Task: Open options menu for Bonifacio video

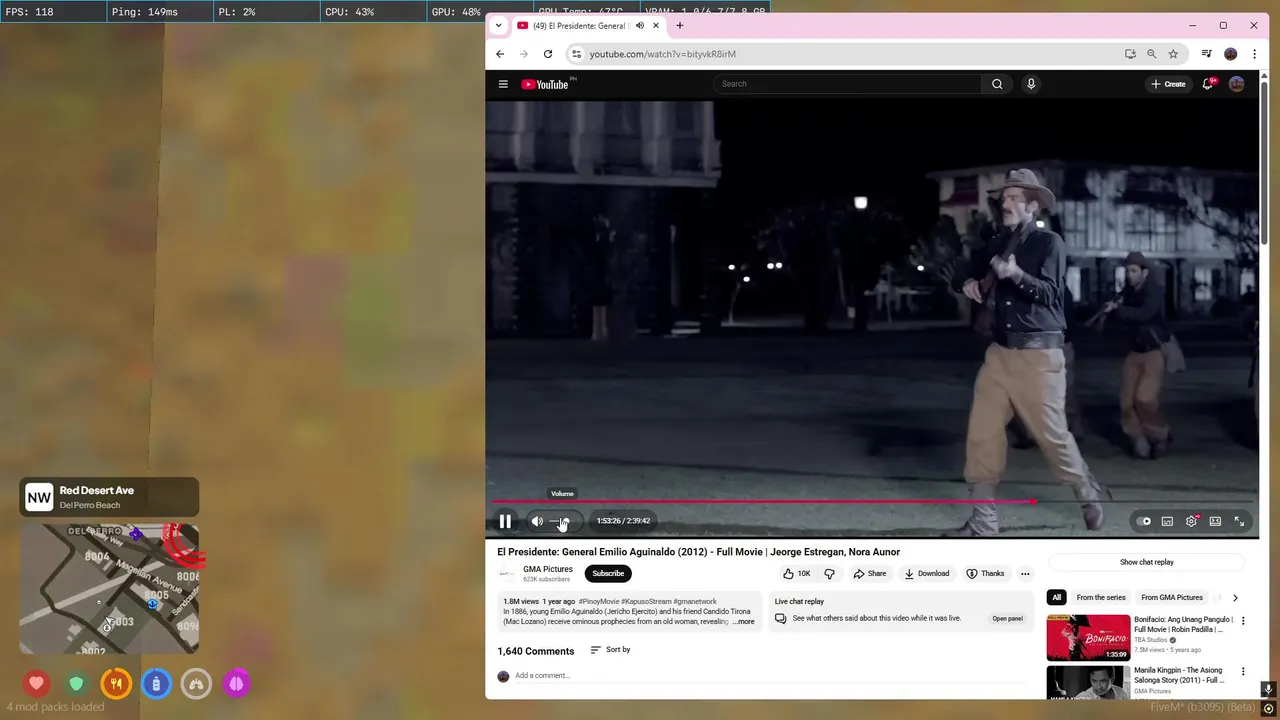Action: [1243, 621]
